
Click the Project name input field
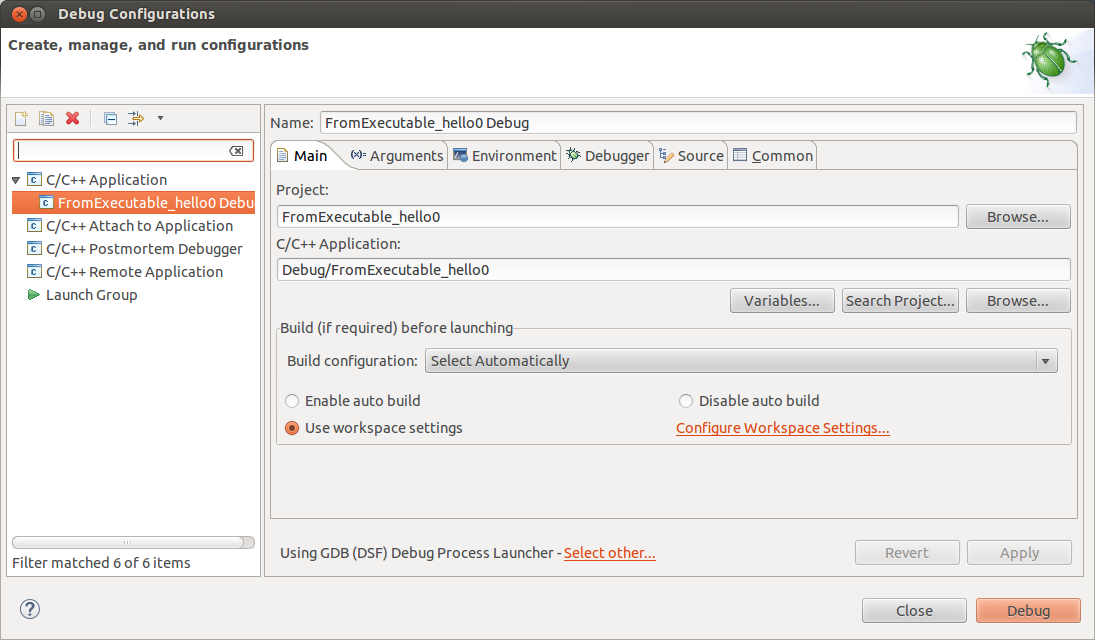tap(616, 216)
